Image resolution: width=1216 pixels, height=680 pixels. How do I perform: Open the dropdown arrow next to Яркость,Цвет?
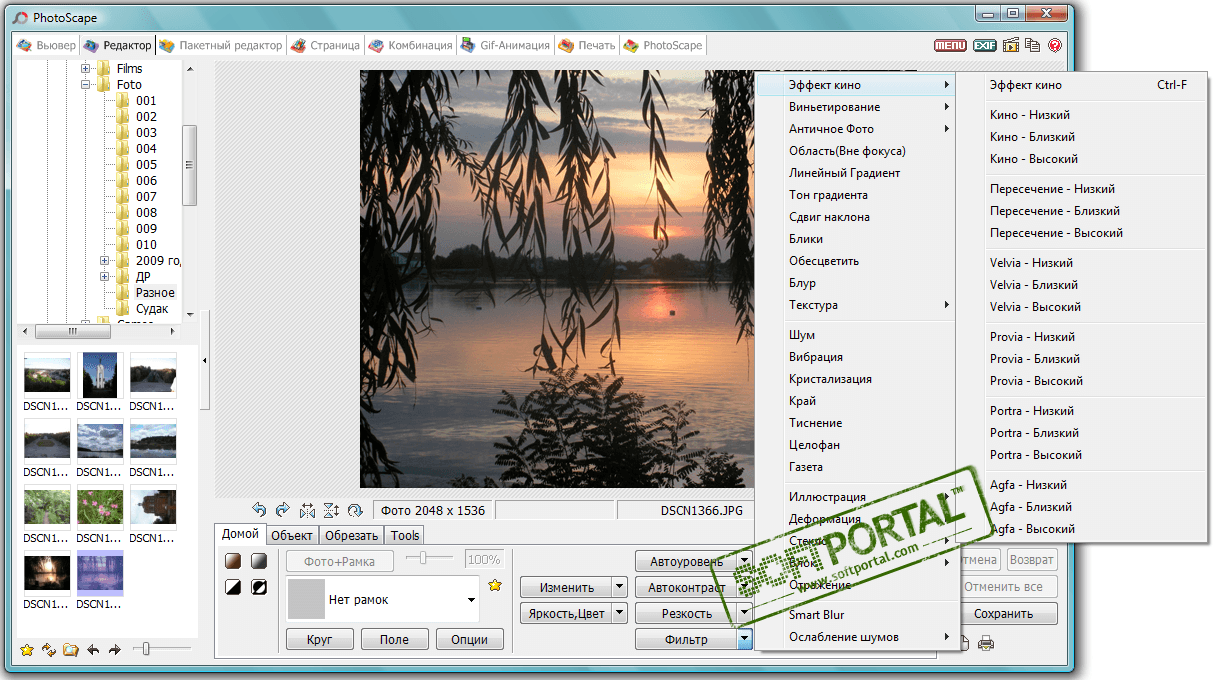(620, 613)
